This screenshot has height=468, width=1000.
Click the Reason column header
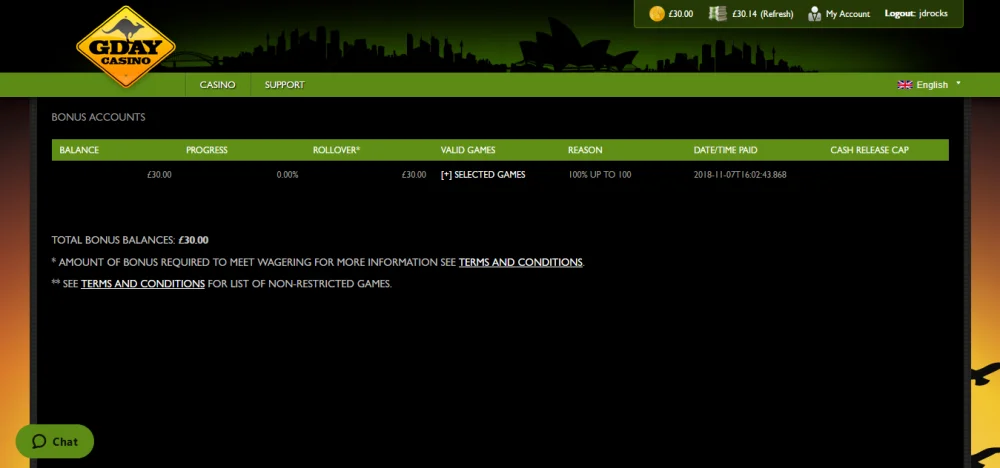585,150
